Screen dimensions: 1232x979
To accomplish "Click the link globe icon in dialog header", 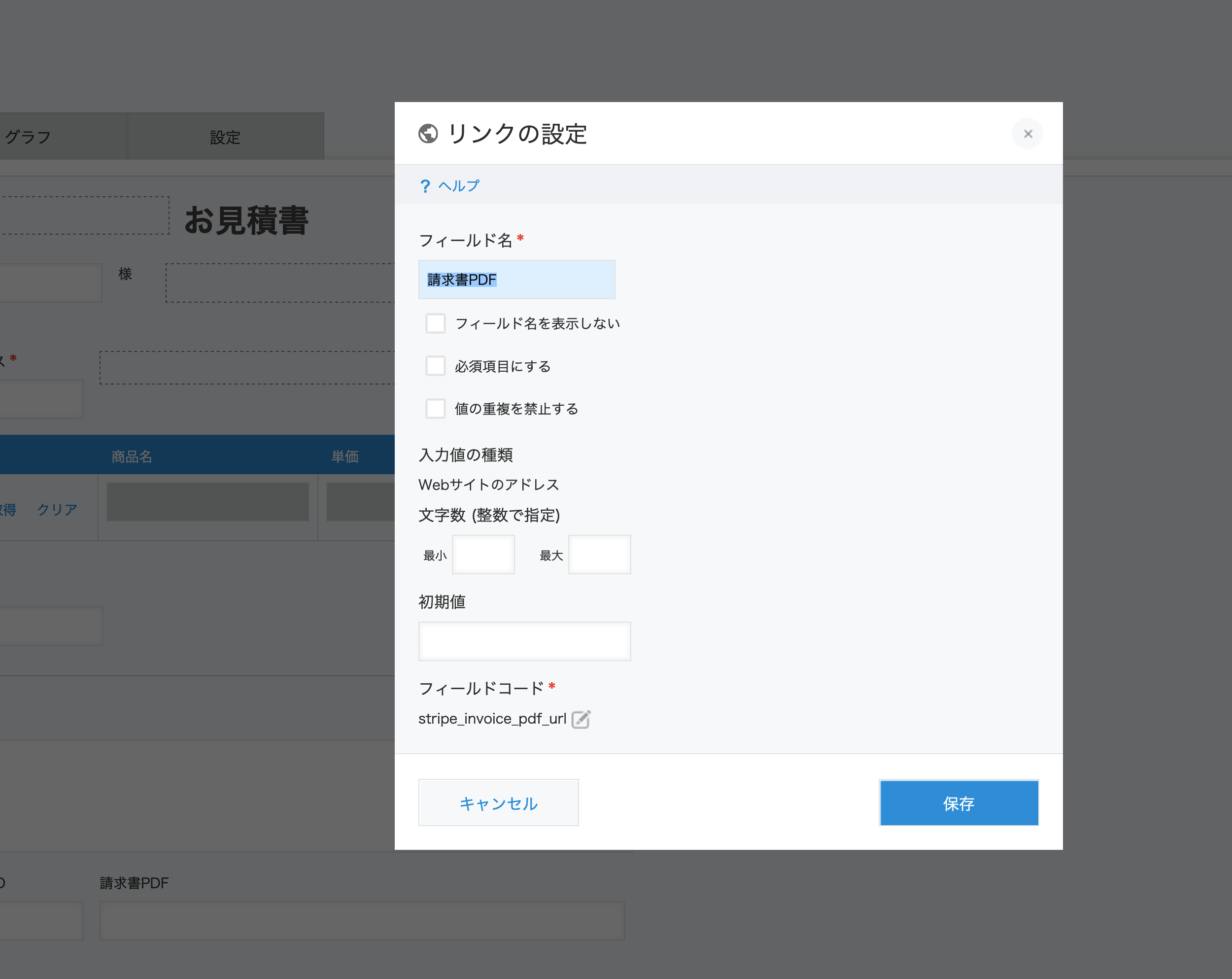I will [x=428, y=134].
